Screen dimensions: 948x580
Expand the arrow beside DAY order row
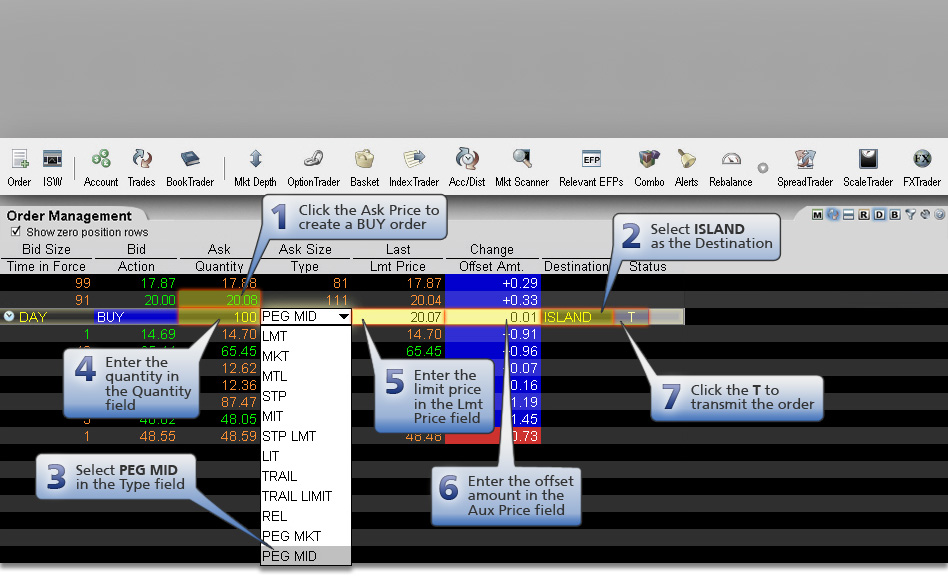pos(9,316)
